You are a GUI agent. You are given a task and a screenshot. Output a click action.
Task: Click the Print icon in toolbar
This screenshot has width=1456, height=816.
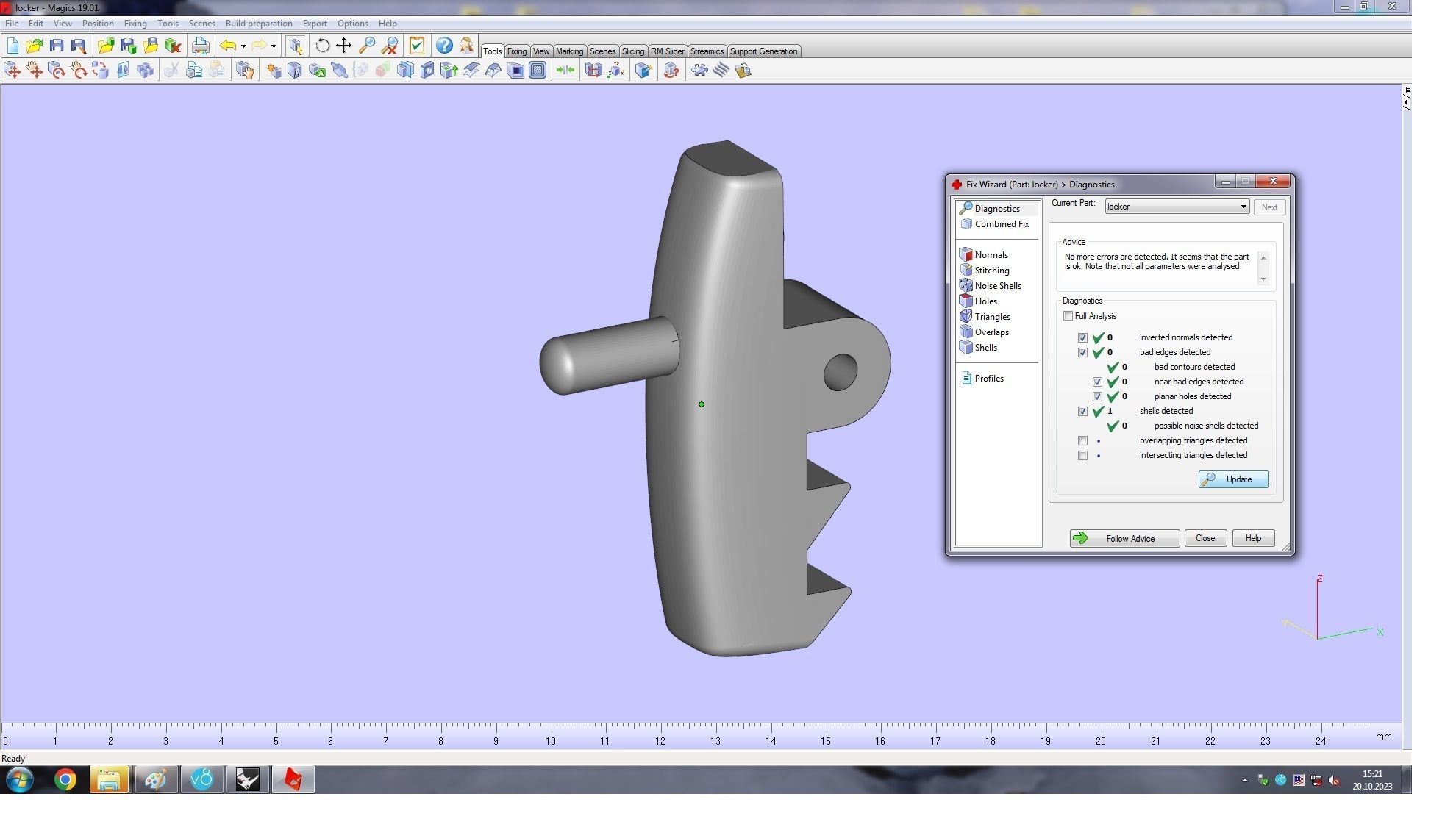coord(200,46)
